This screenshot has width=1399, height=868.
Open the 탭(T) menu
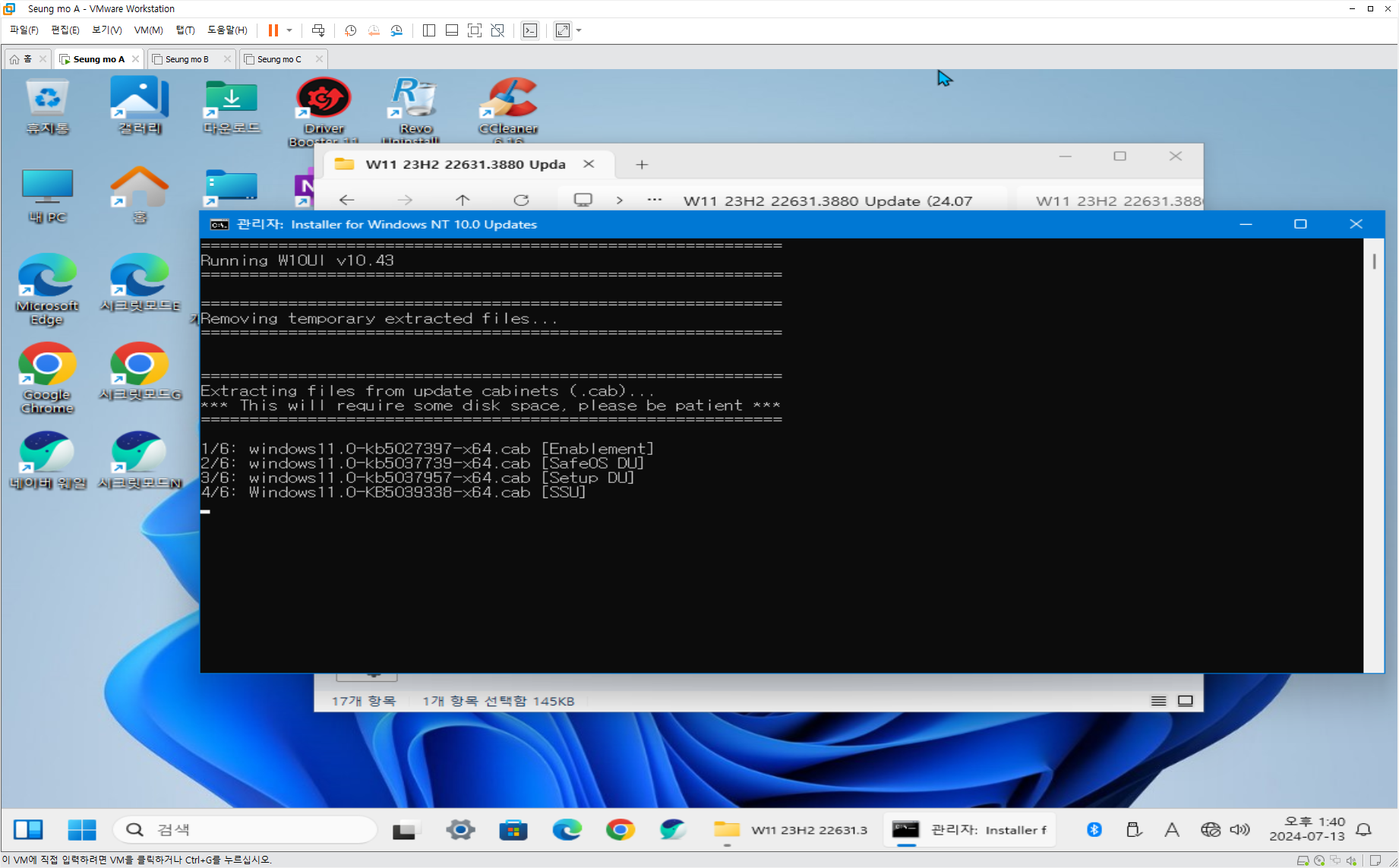(x=185, y=30)
